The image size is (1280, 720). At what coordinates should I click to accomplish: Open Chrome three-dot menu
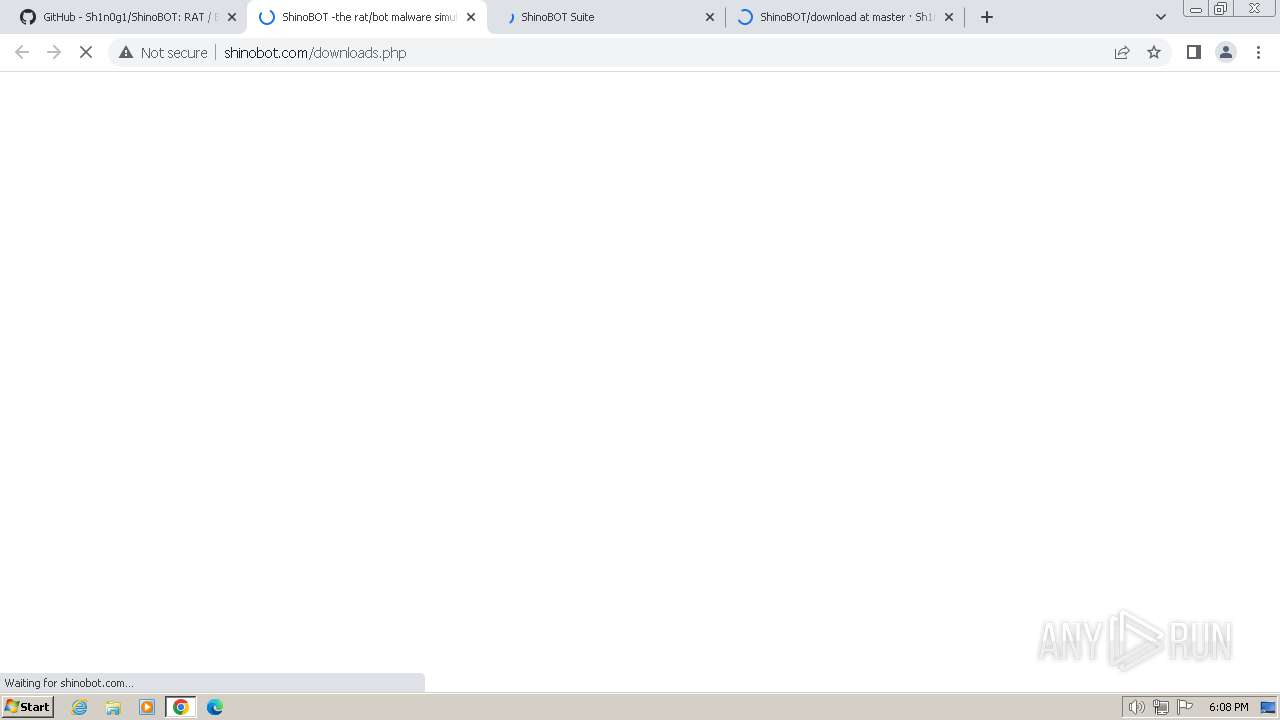(1258, 52)
